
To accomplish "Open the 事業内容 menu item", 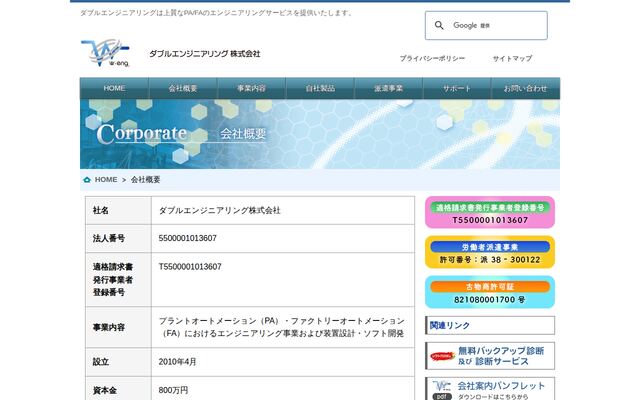I will (251, 88).
